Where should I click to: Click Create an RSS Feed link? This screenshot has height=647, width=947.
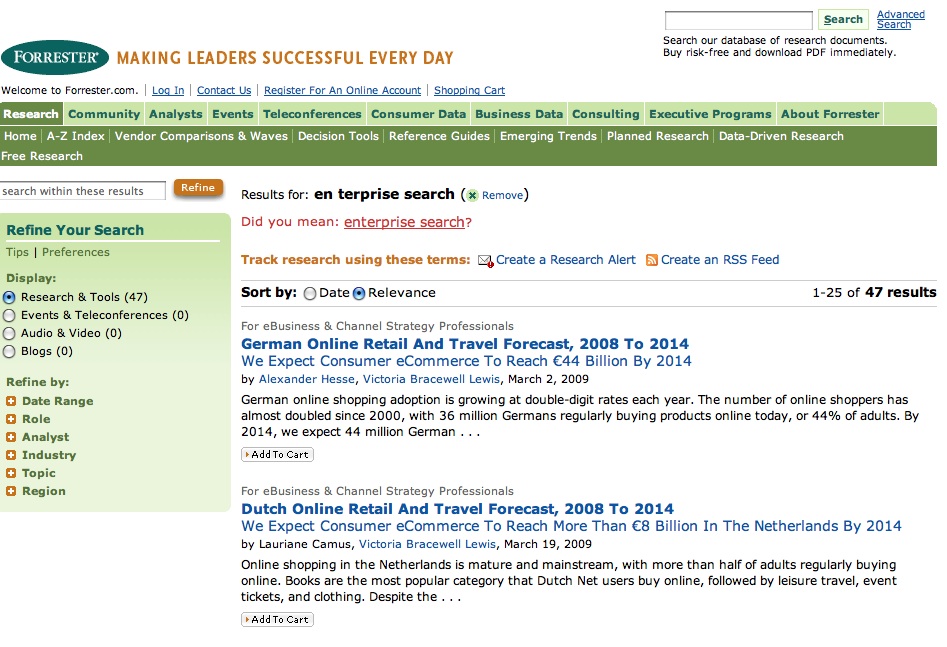coord(720,260)
